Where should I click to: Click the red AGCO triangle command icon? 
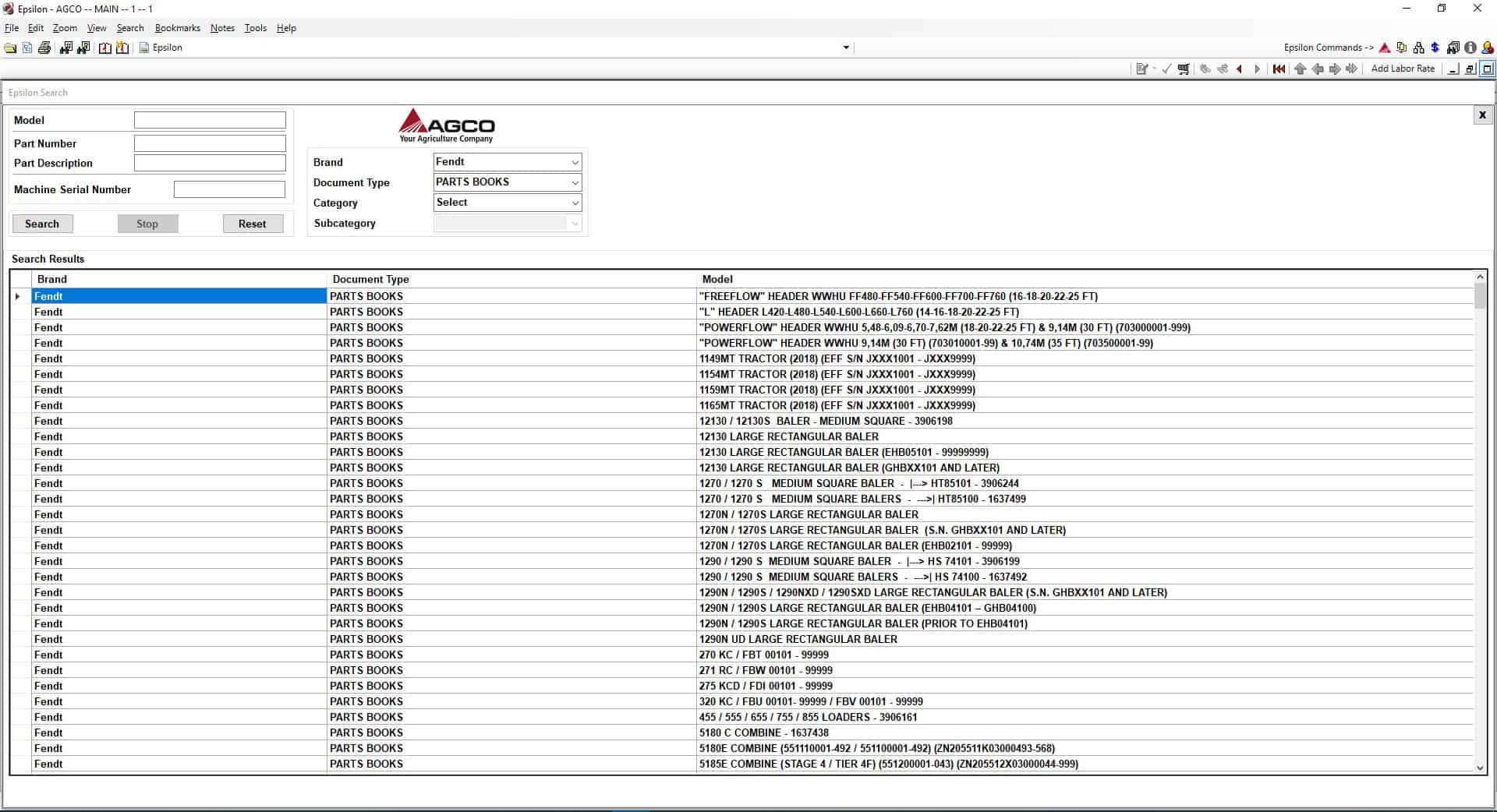click(1385, 48)
